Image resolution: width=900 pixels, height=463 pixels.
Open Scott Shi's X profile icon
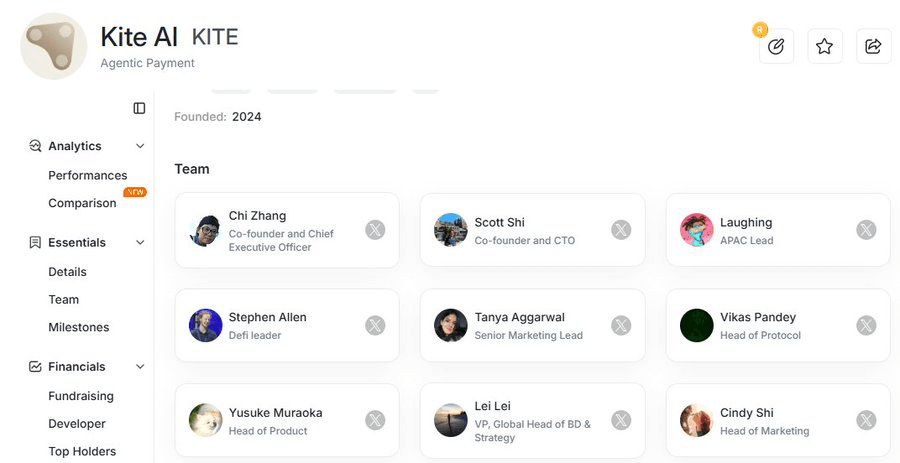pos(621,230)
